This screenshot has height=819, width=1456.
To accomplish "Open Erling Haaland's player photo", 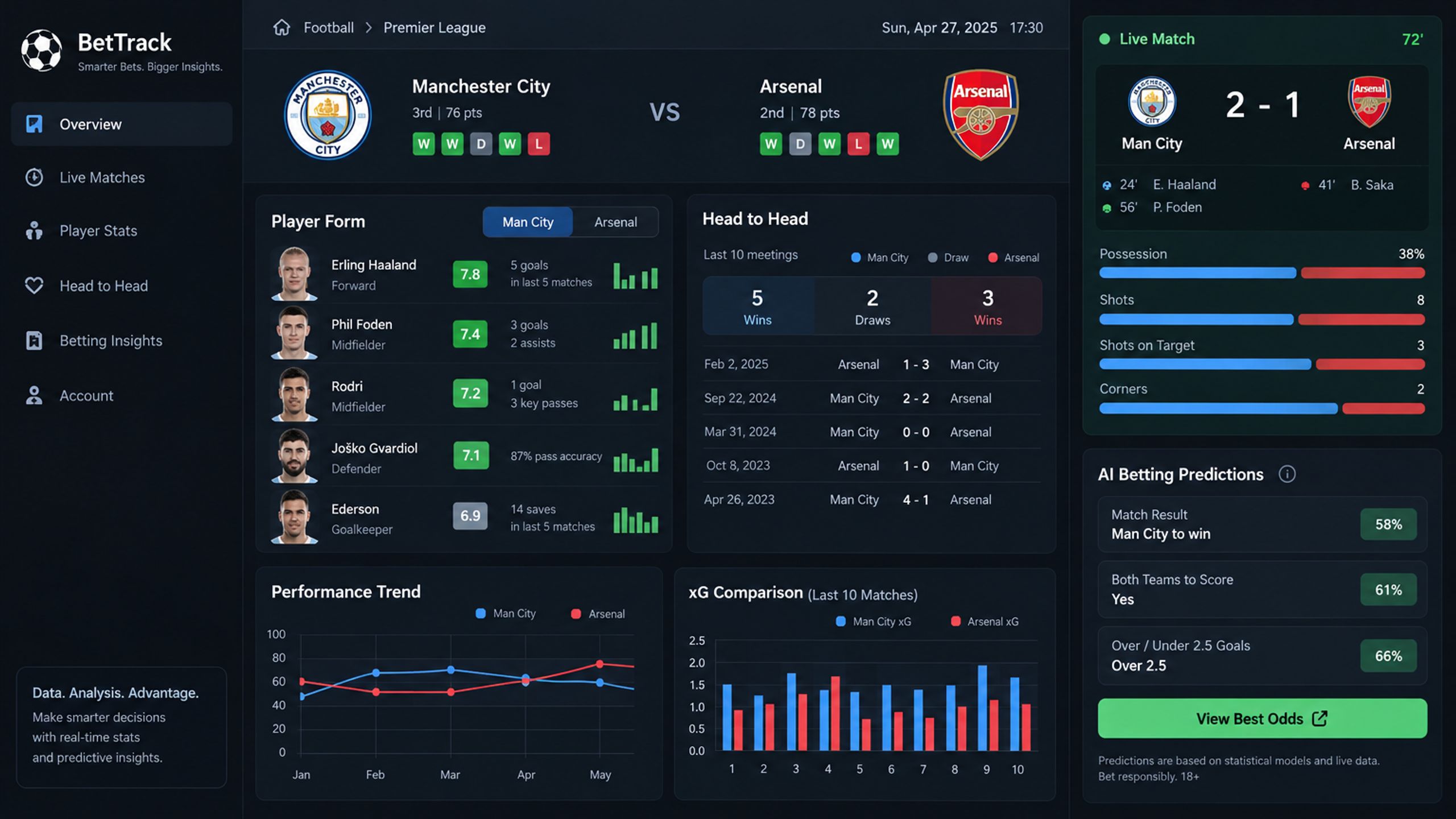I will (x=294, y=274).
